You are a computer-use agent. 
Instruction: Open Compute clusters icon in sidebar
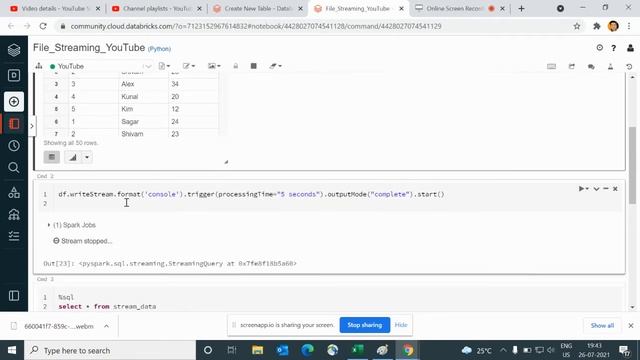pyautogui.click(x=14, y=214)
